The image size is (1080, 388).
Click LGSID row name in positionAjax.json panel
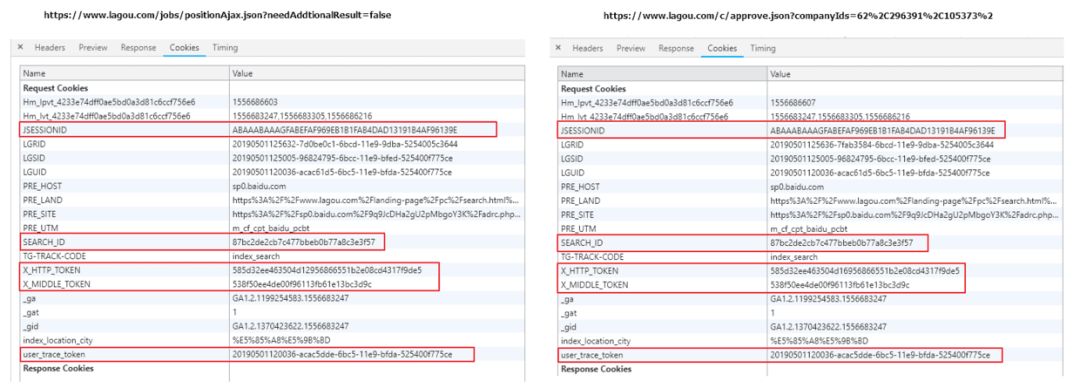pyautogui.click(x=34, y=158)
